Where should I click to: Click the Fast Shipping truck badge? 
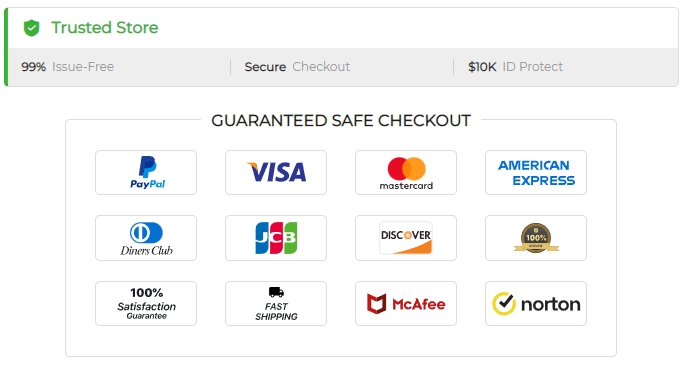click(x=276, y=303)
